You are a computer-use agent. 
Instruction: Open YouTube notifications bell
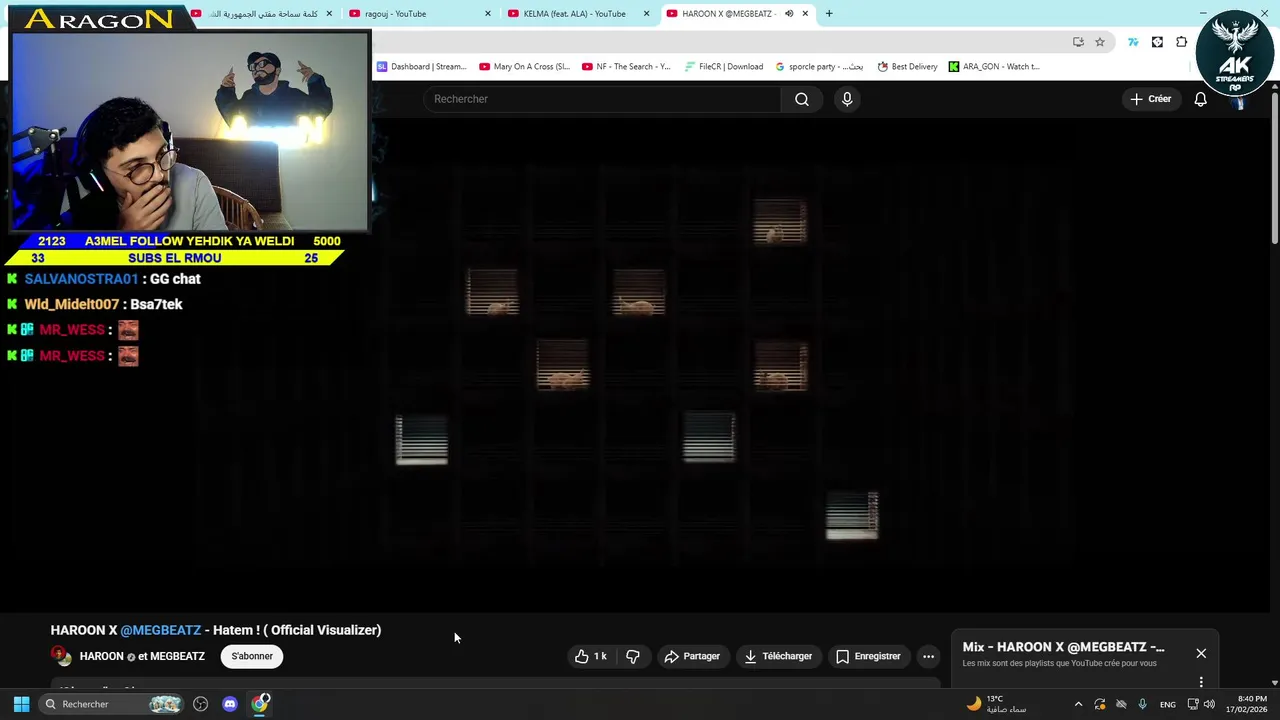(1201, 99)
